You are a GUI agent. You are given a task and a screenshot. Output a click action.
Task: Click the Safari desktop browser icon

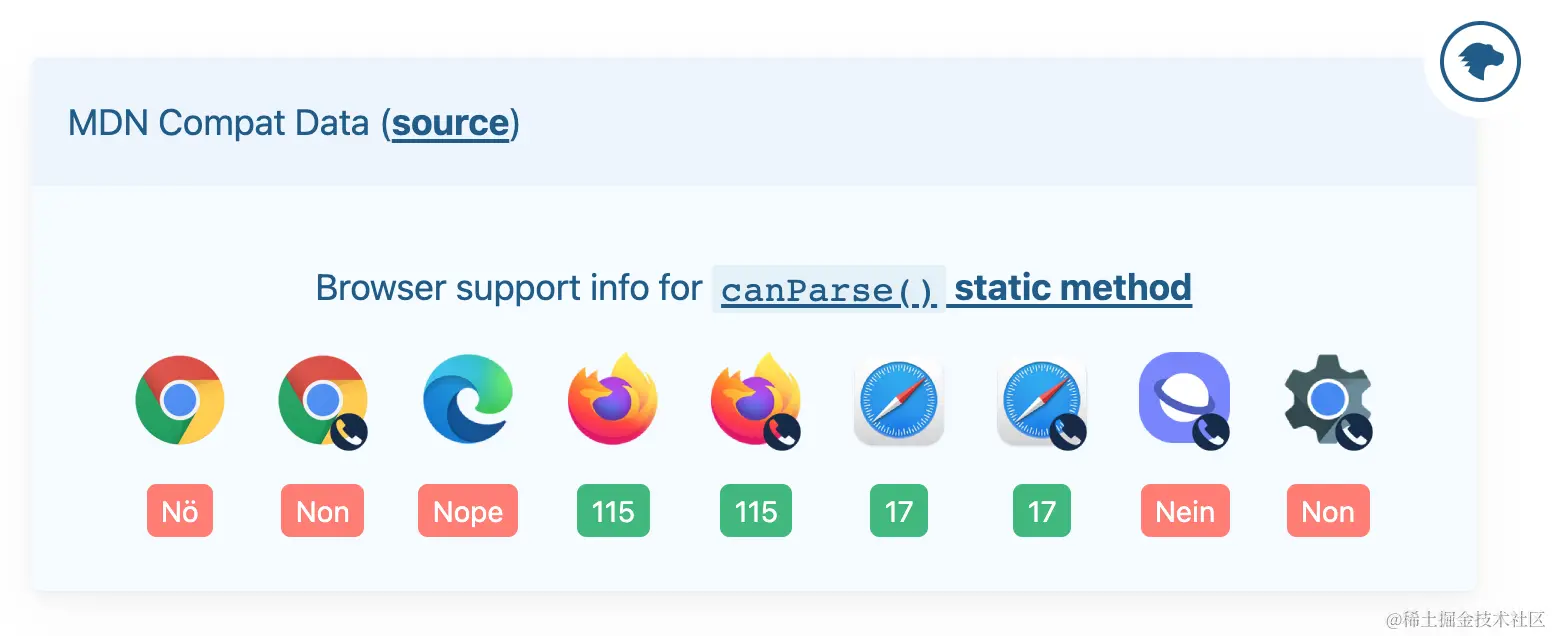coord(899,400)
